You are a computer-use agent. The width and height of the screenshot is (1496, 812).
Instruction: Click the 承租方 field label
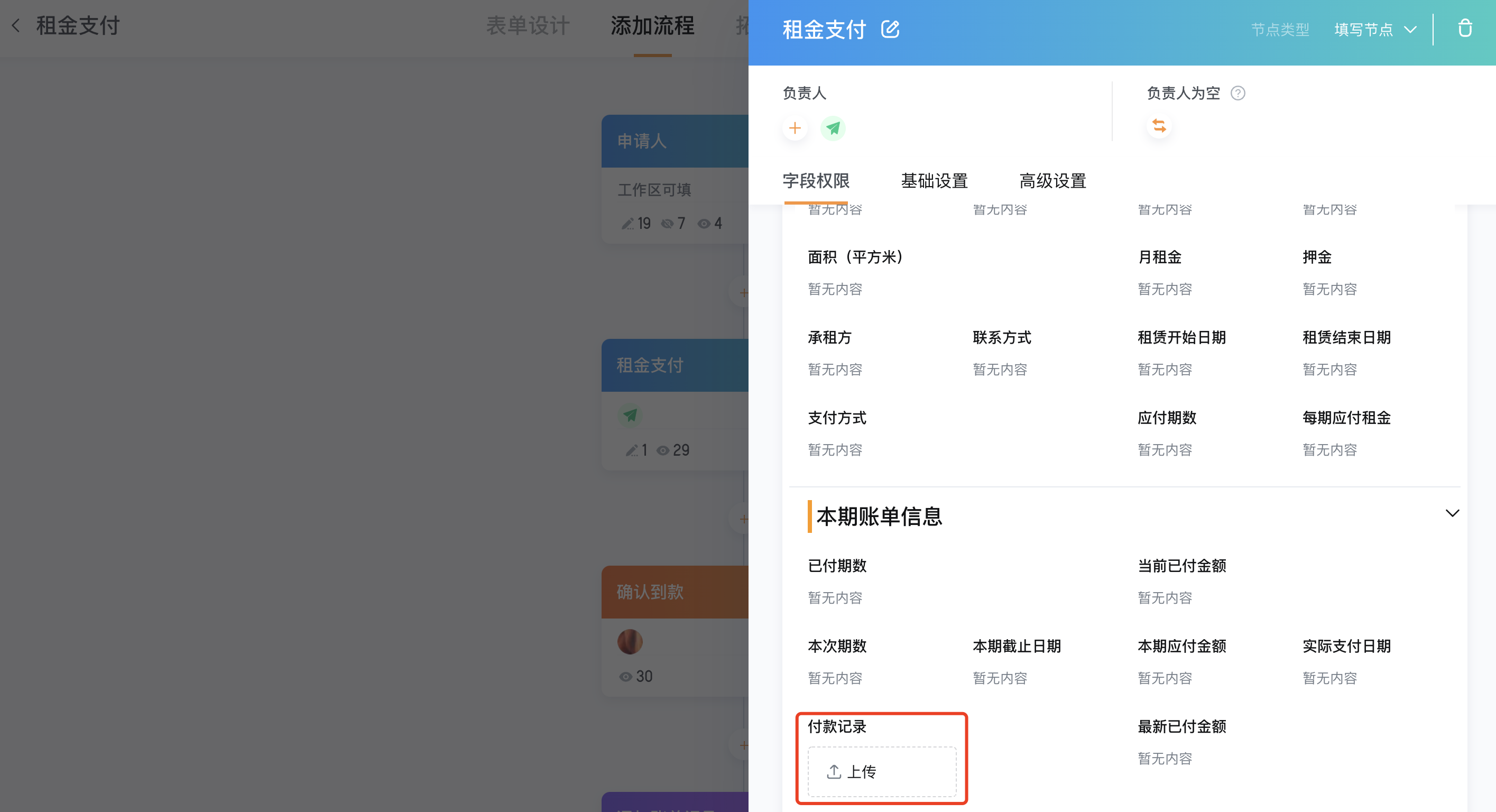coord(830,337)
